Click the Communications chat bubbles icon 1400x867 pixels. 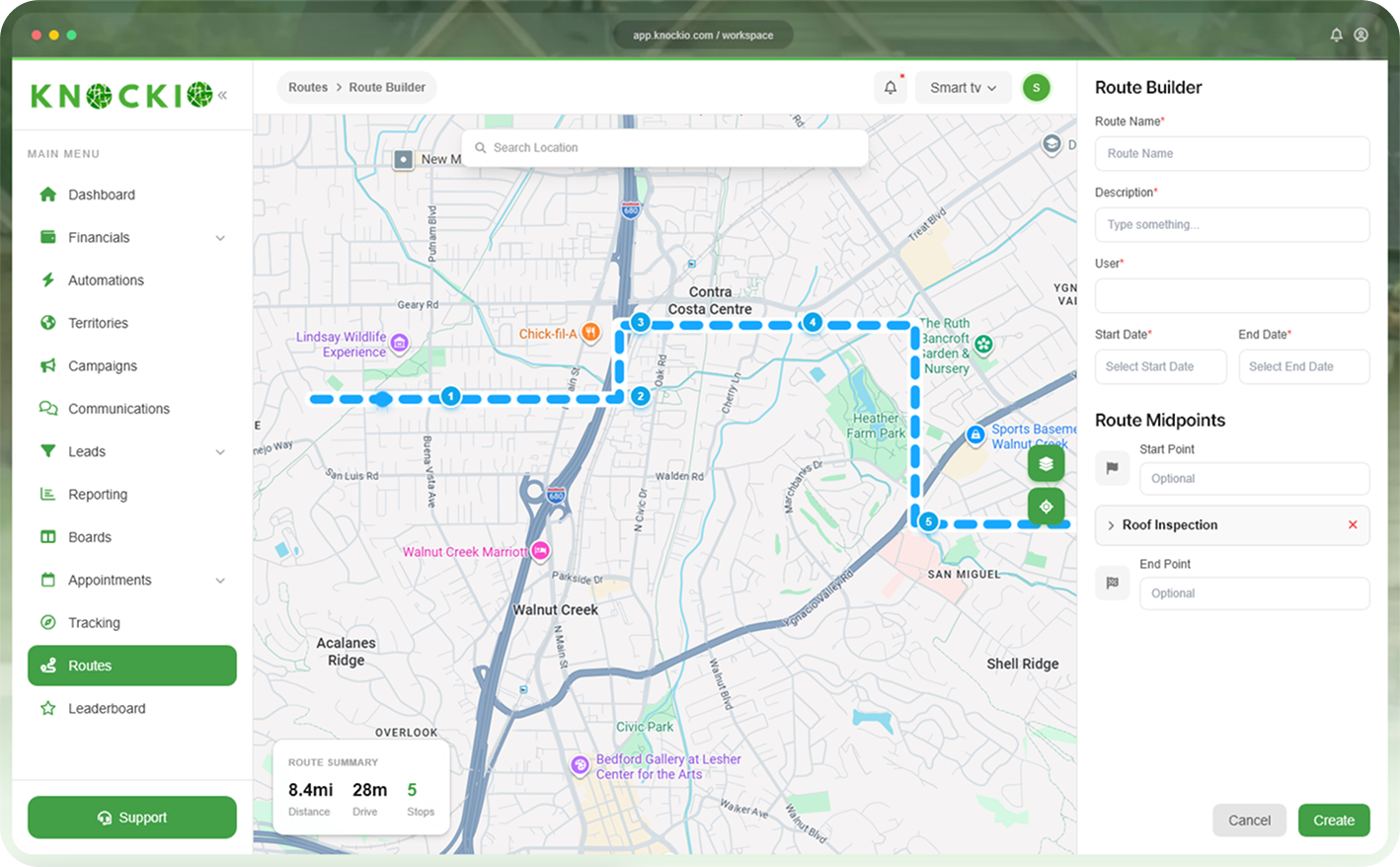[x=47, y=408]
